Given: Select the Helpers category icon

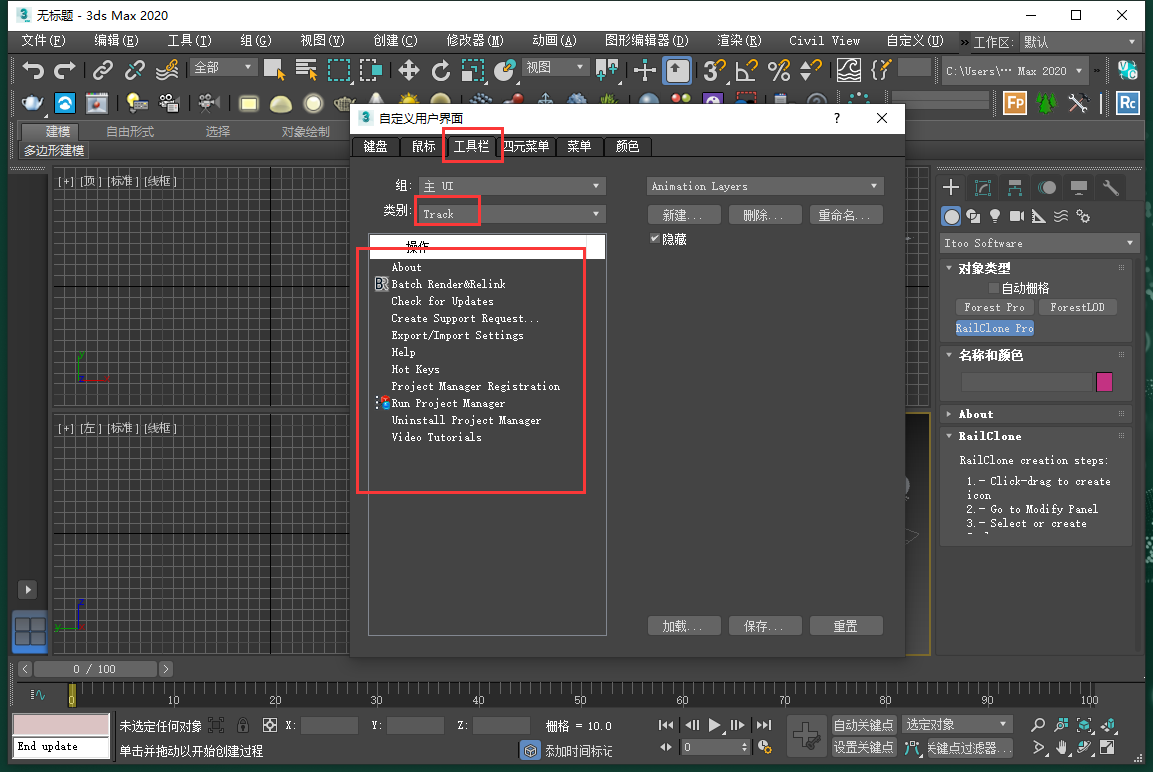Looking at the screenshot, I should (x=1038, y=216).
